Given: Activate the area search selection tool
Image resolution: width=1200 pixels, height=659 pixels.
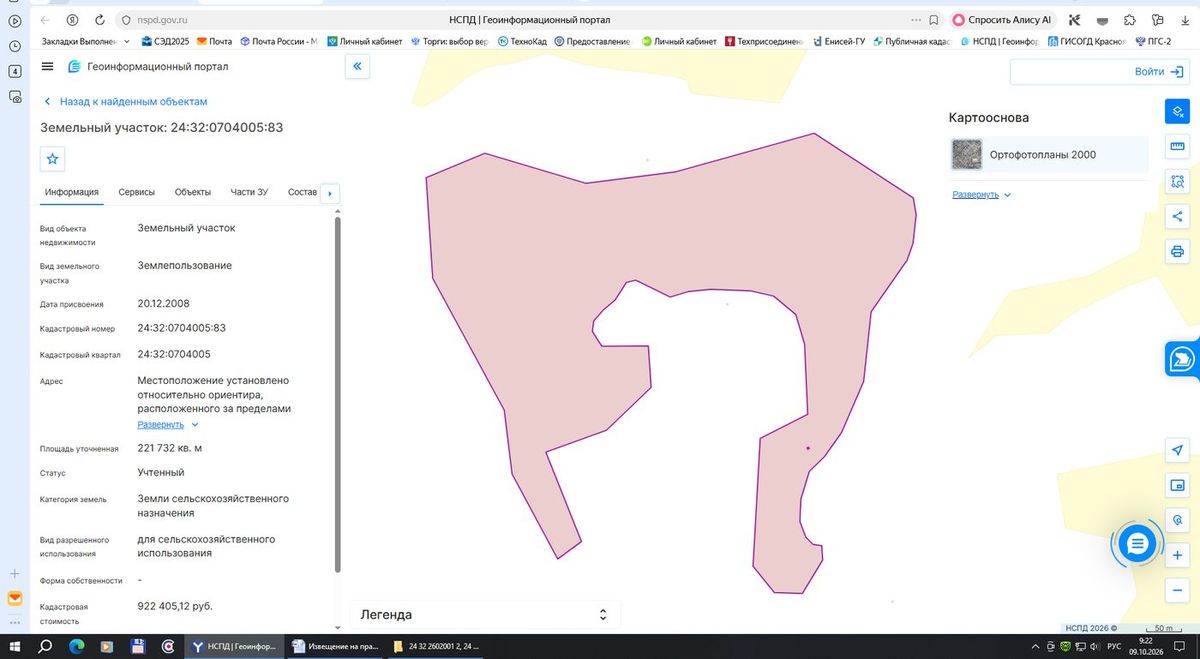Looking at the screenshot, I should [1177, 182].
